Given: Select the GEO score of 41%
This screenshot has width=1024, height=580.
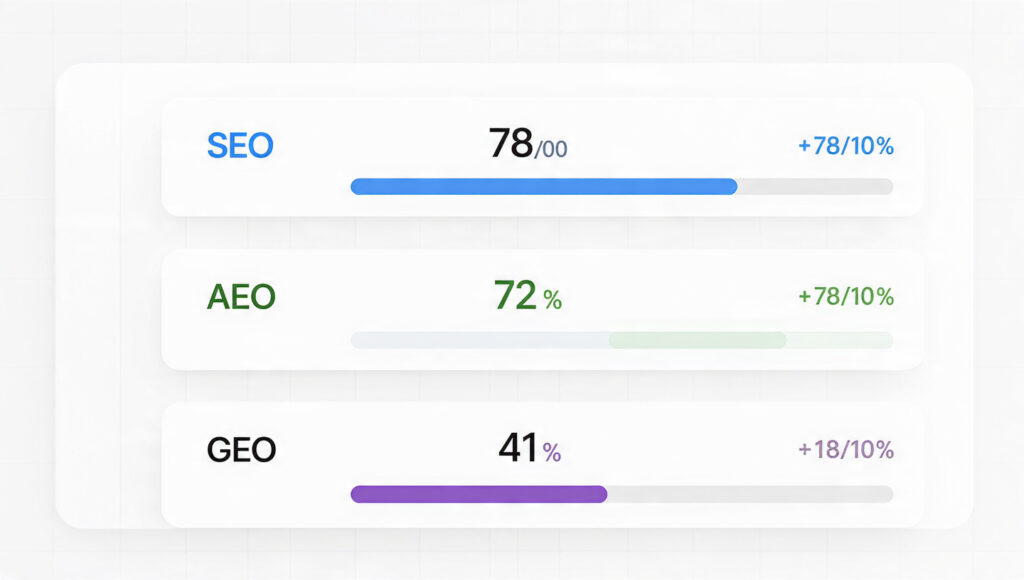Looking at the screenshot, I should [518, 448].
